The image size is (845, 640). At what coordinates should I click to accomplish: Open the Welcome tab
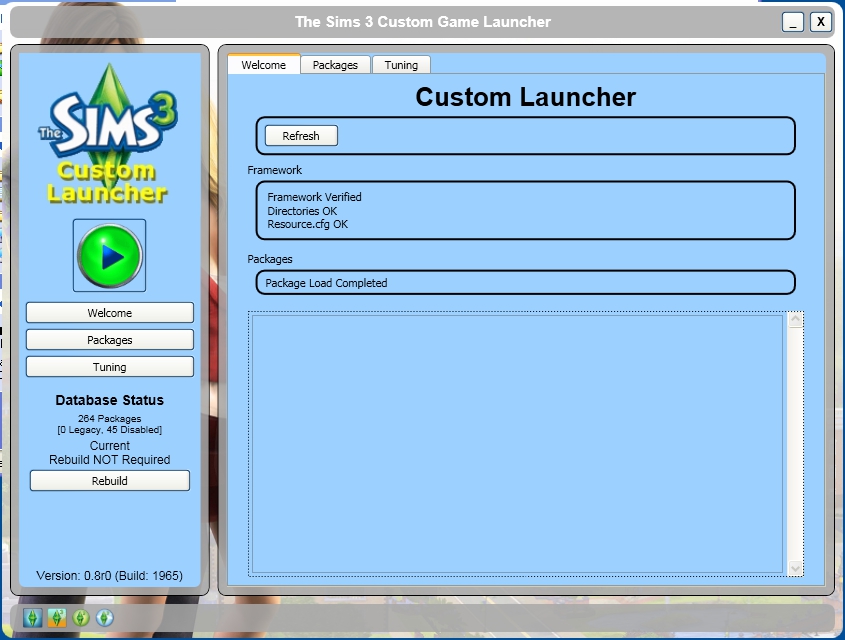tap(263, 64)
